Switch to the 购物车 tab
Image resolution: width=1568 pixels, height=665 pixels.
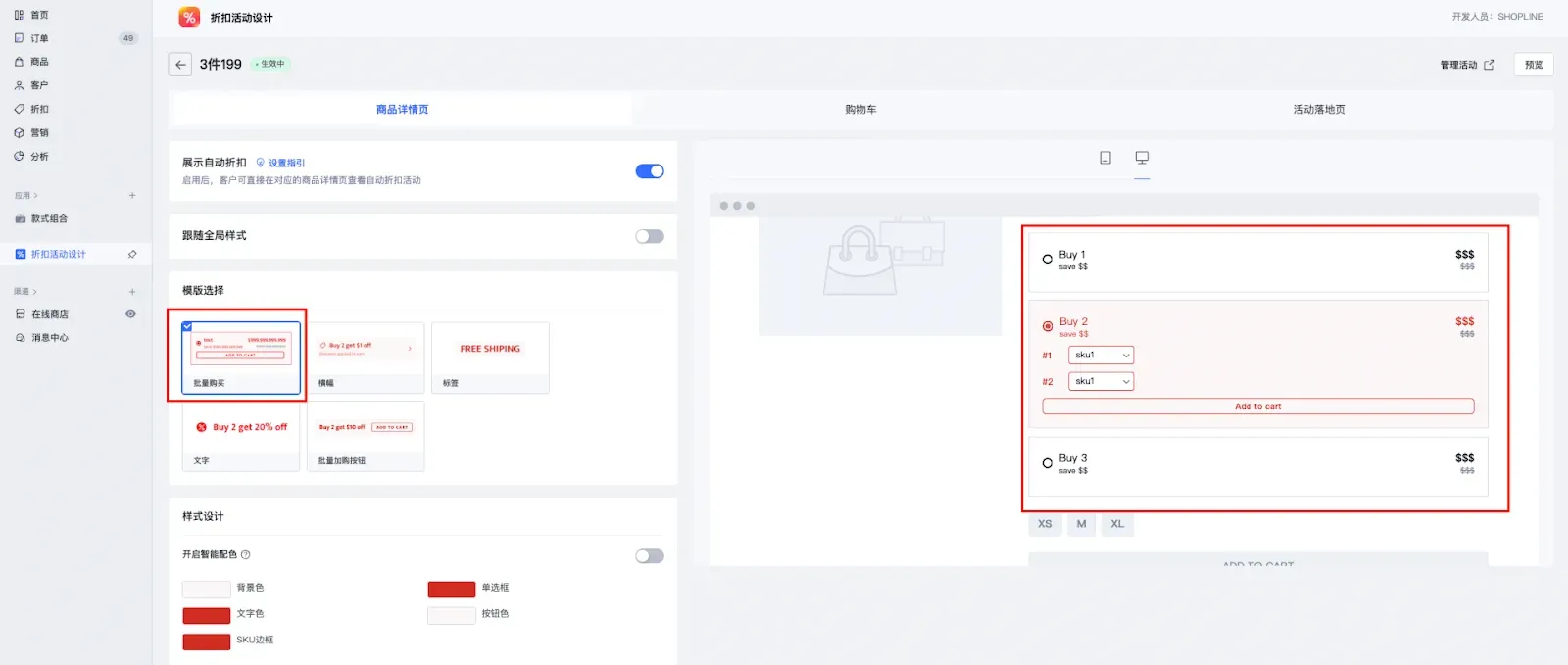pos(860,110)
